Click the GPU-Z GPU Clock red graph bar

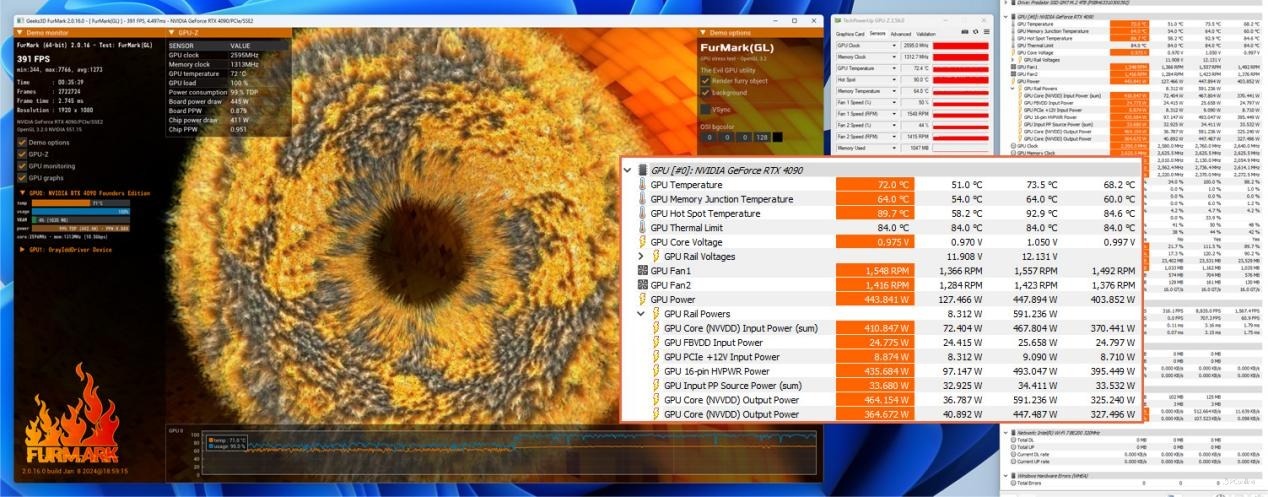click(x=961, y=46)
